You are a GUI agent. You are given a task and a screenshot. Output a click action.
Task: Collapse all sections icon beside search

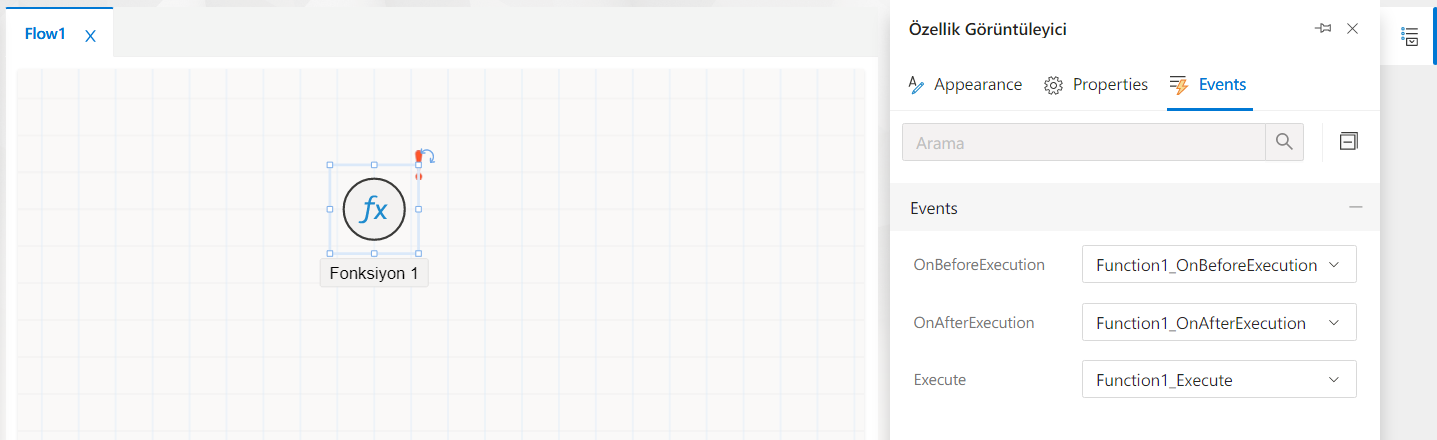[x=1348, y=142]
